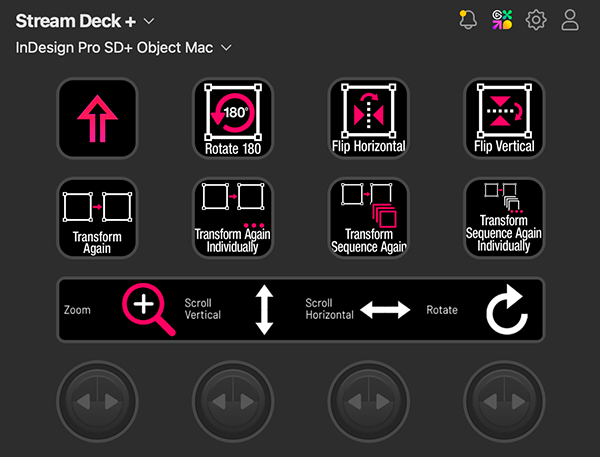Viewport: 600px width, 457px height.
Task: Select the fourth dial under Rotate
Action: coord(504,402)
